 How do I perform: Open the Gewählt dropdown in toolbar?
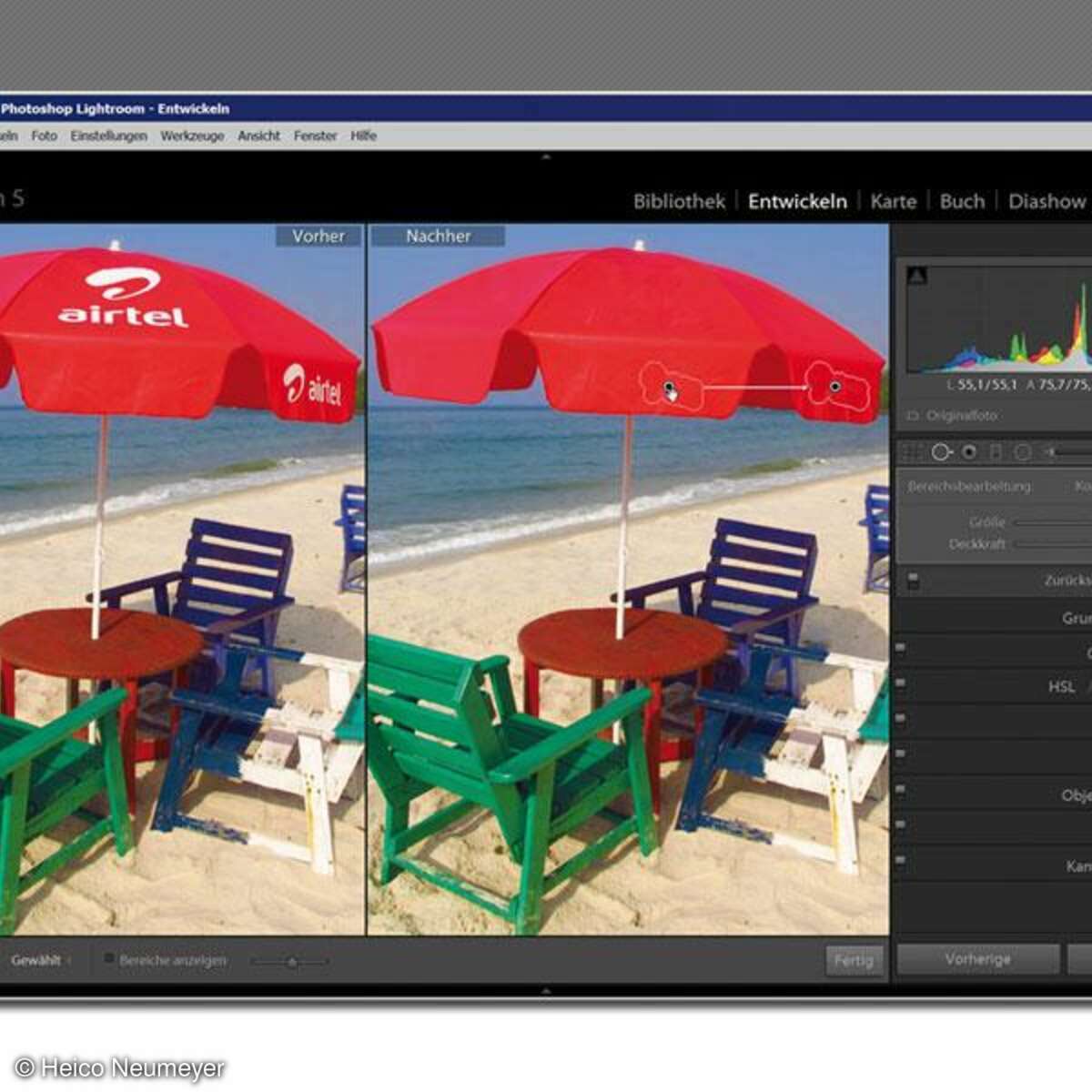(x=40, y=960)
